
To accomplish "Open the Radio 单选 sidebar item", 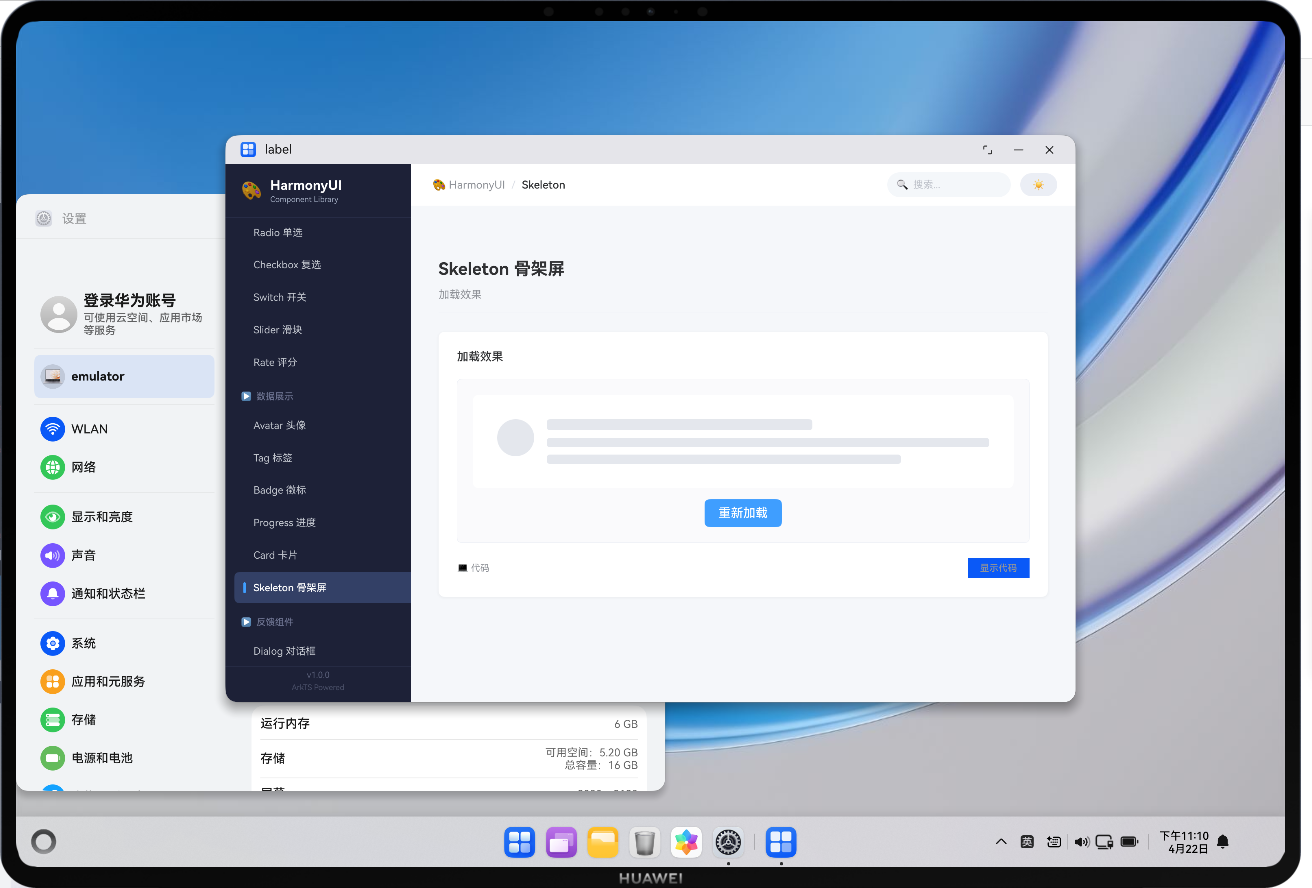I will pos(318,232).
